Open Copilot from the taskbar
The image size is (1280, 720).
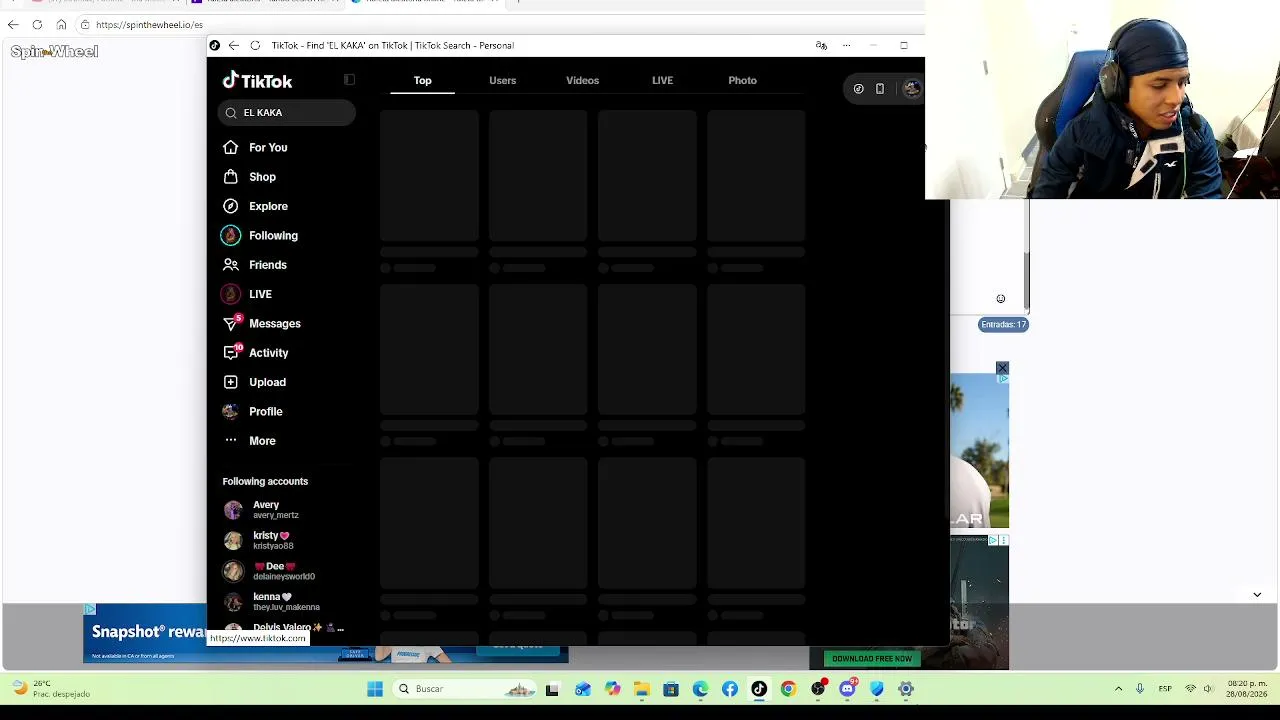(612, 689)
